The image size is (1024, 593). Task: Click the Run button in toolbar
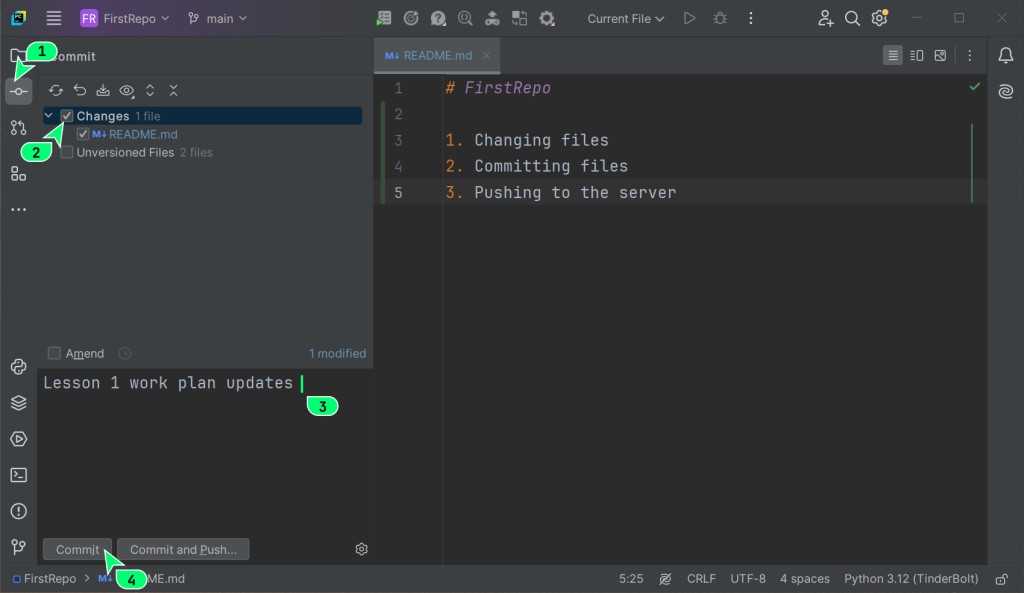click(689, 18)
